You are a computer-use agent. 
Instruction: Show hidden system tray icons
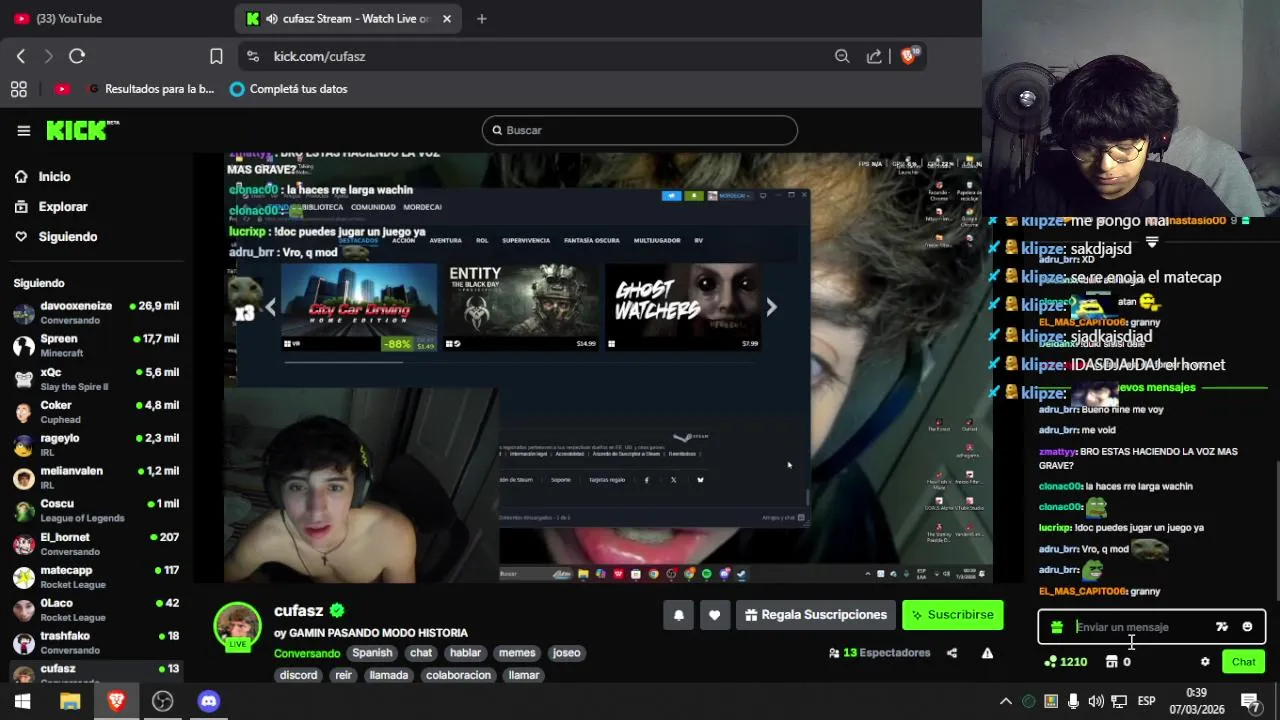1006,701
